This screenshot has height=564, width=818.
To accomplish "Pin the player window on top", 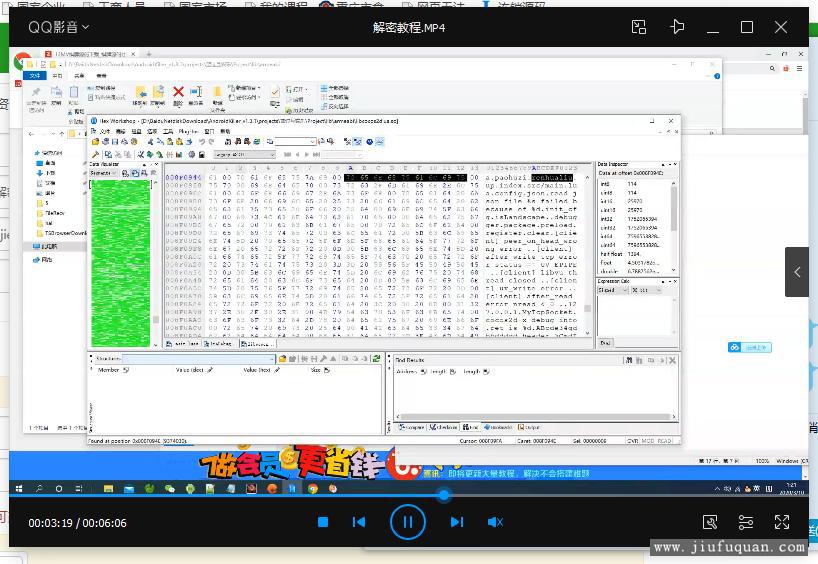I will (x=677, y=27).
